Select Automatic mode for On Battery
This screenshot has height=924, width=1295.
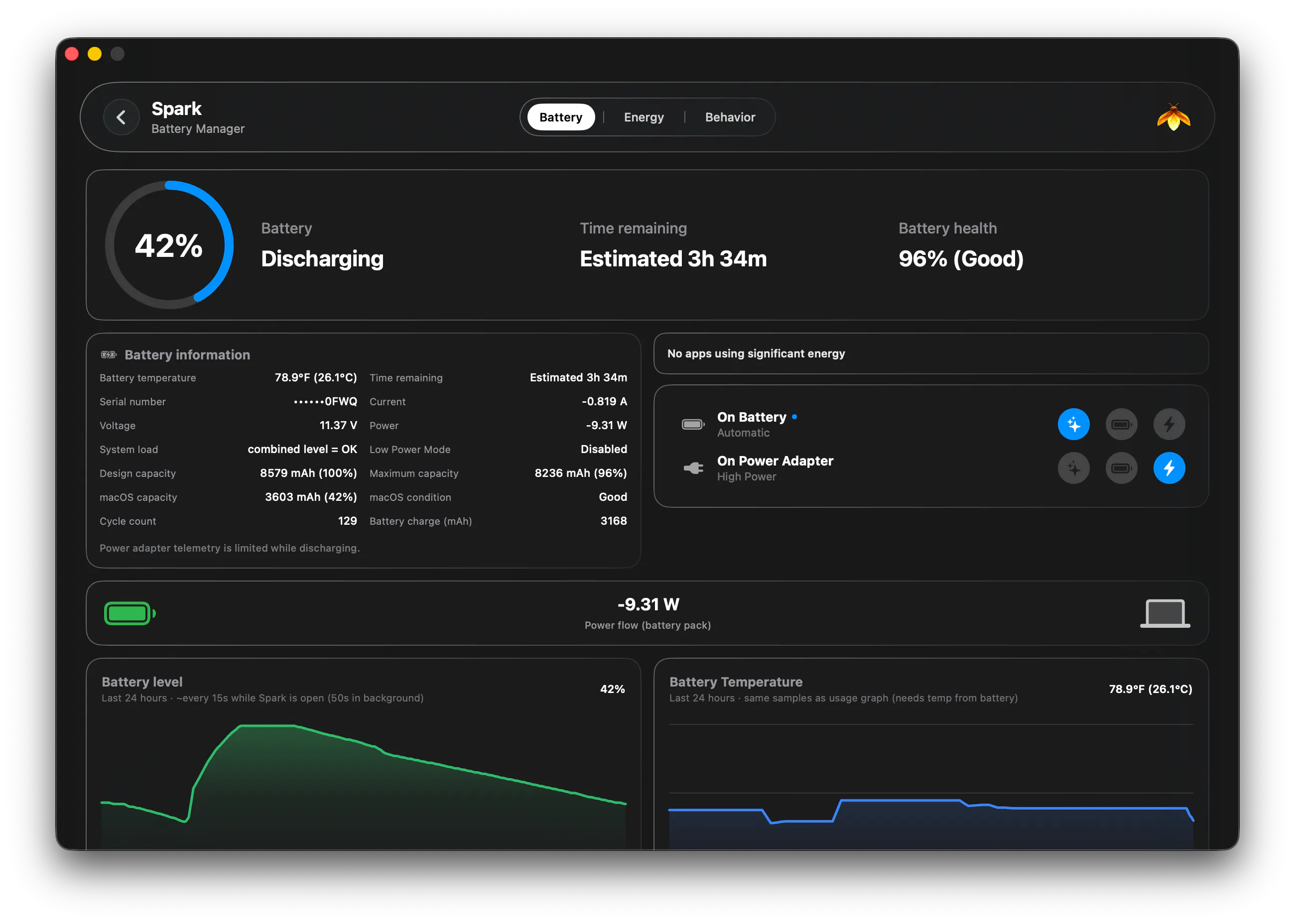point(1073,424)
